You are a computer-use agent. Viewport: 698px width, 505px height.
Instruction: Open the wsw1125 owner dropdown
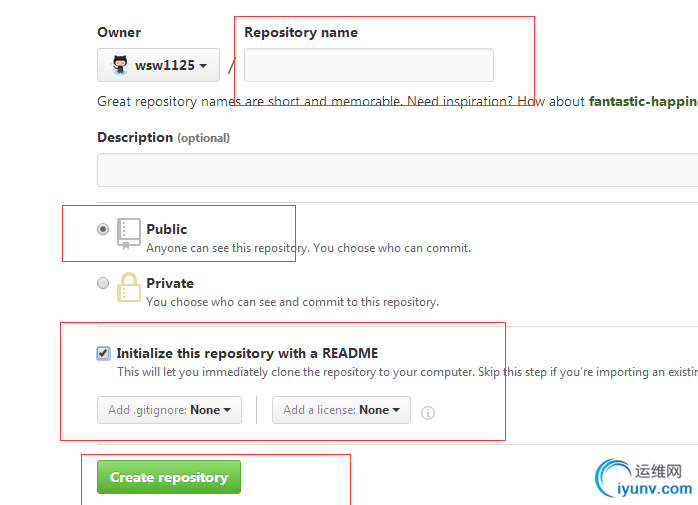158,65
